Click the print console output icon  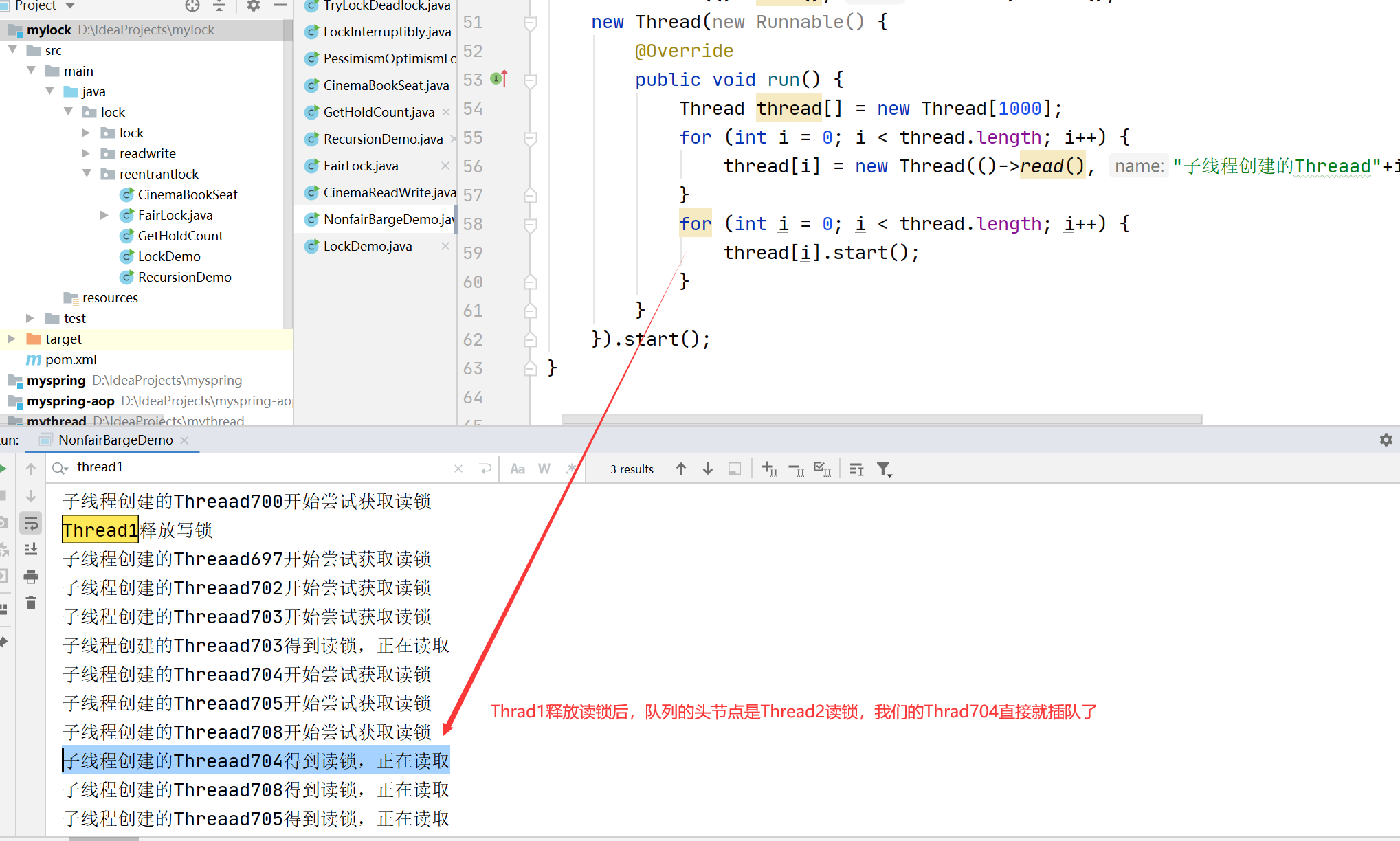coord(31,576)
